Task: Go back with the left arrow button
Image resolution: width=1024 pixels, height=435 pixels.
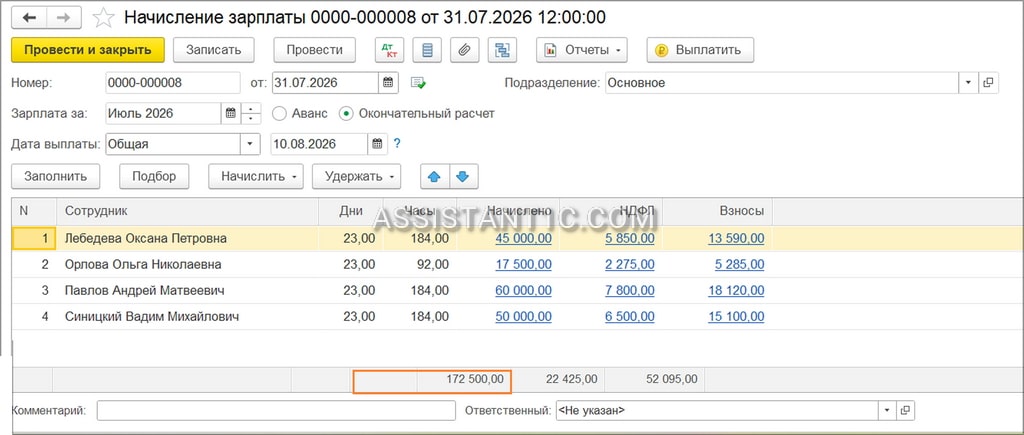Action: click(x=29, y=17)
